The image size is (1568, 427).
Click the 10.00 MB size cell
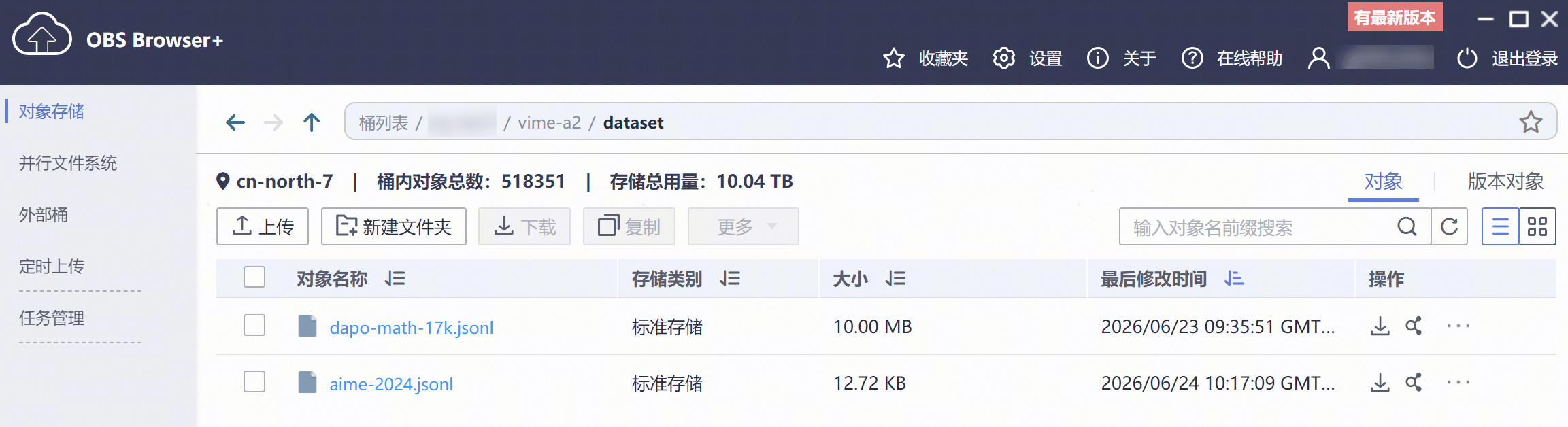[x=873, y=327]
